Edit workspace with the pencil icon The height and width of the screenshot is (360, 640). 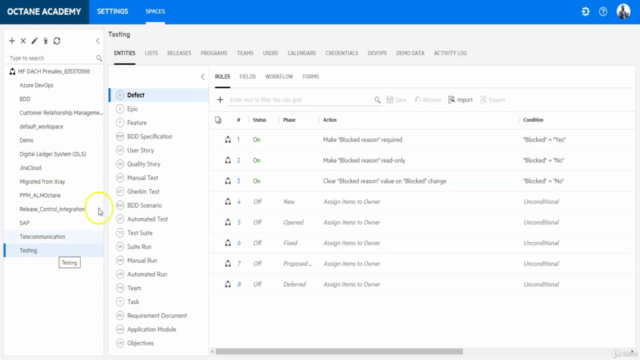pyautogui.click(x=34, y=41)
